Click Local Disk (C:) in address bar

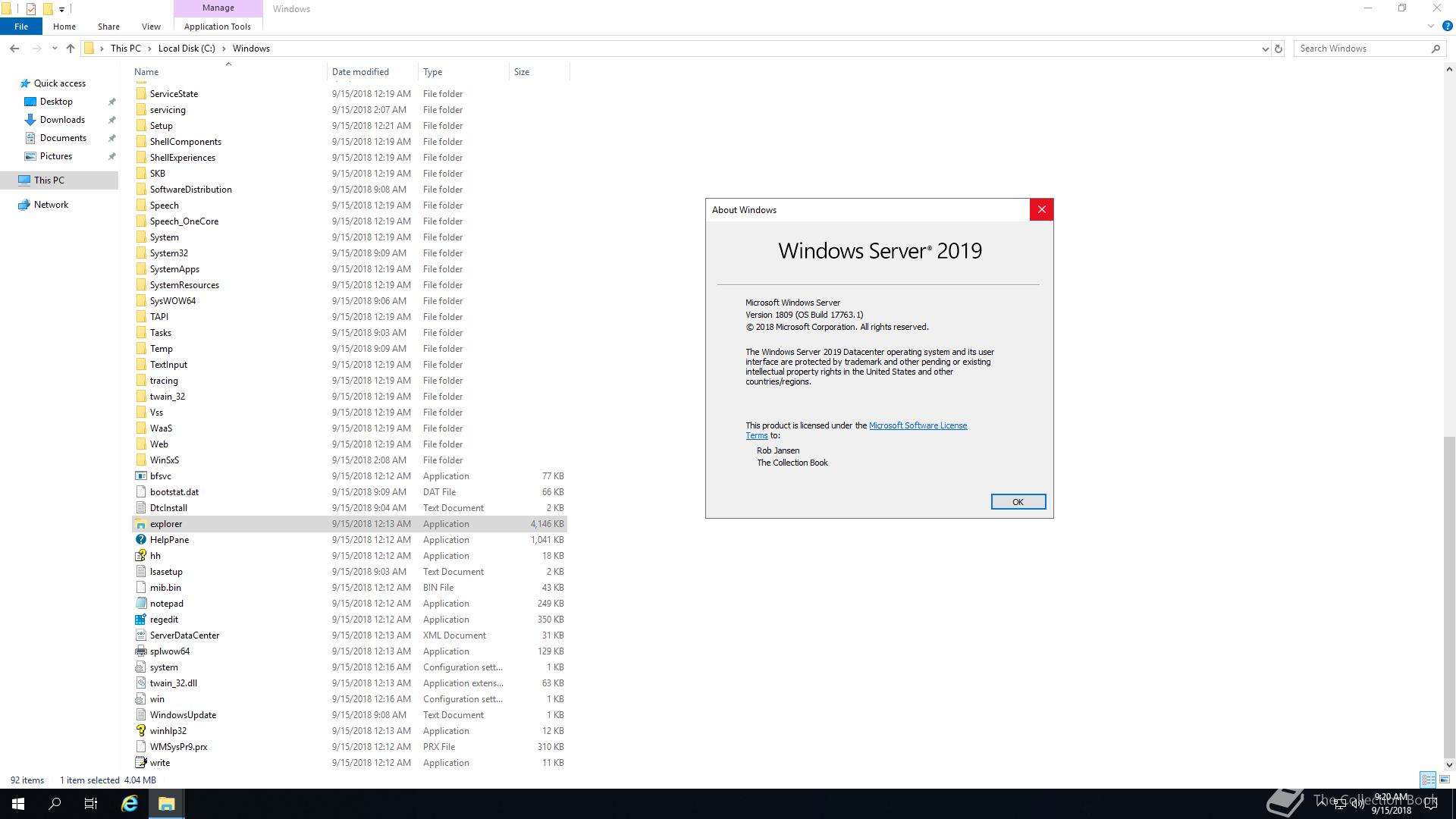187,49
